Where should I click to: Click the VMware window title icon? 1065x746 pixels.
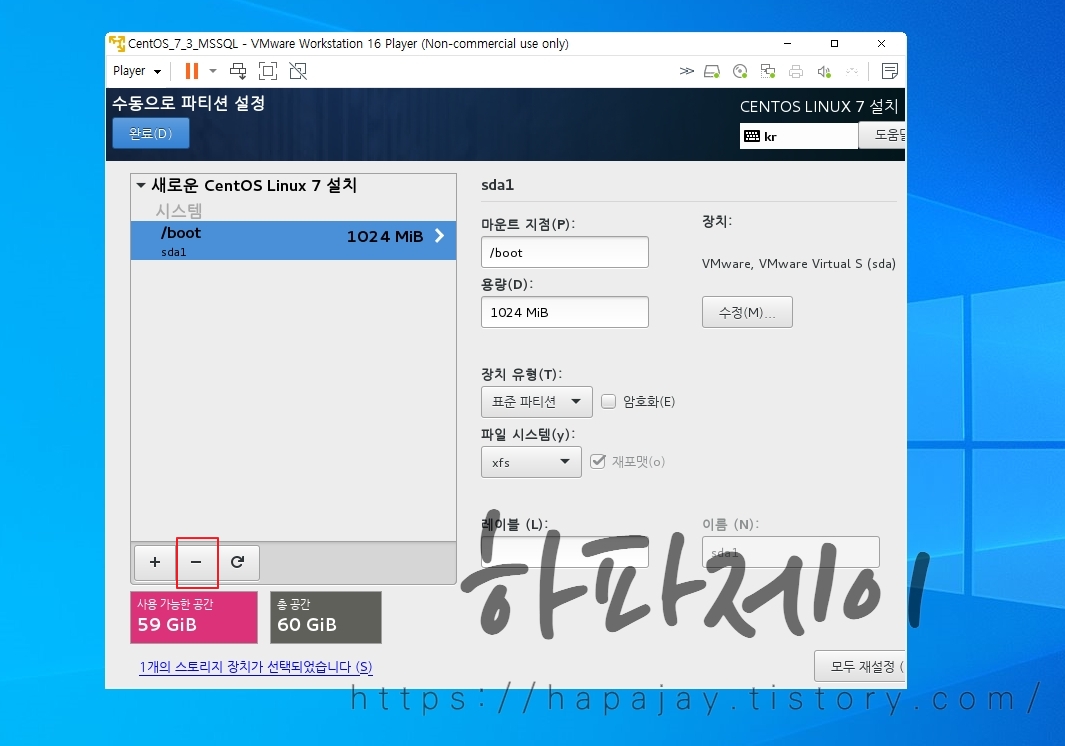coord(117,43)
